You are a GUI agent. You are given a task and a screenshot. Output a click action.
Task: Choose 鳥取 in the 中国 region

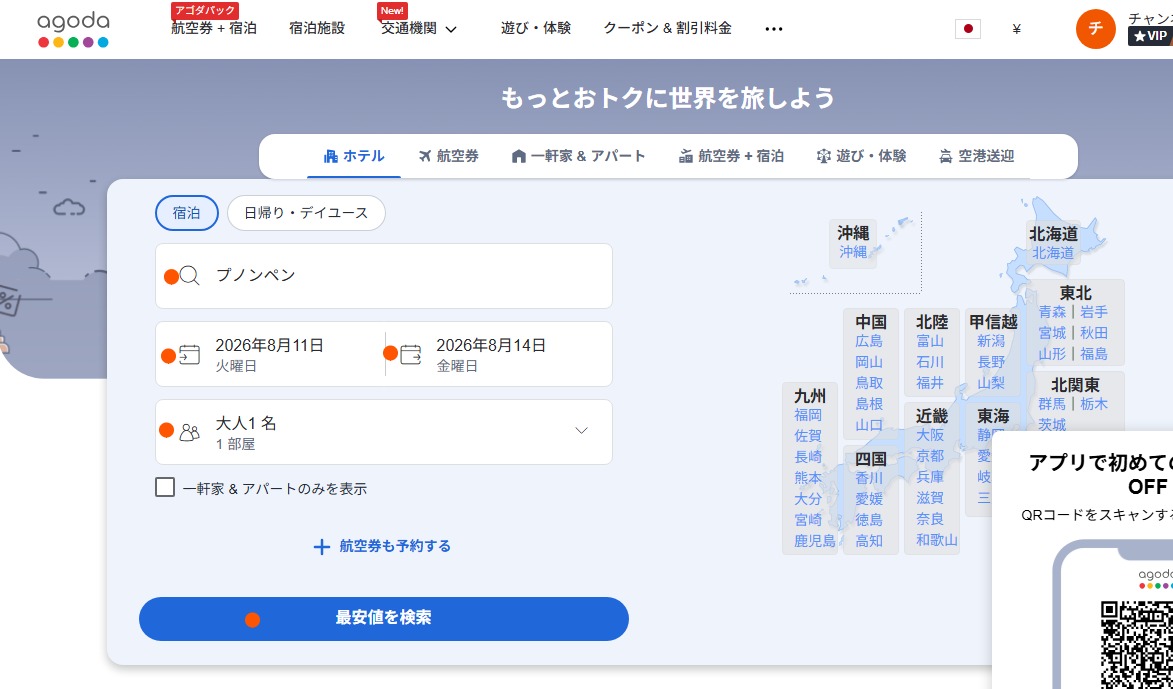[869, 383]
